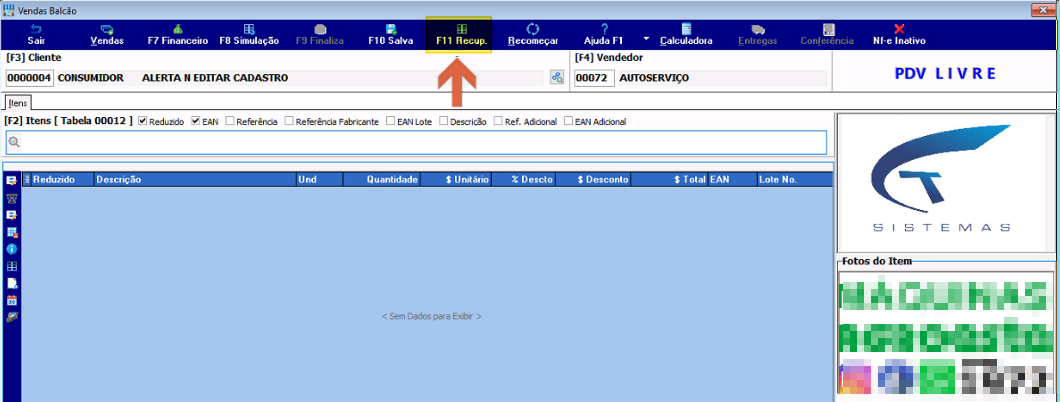Sort by the Descrição column header
1060x402 pixels.
click(x=194, y=180)
